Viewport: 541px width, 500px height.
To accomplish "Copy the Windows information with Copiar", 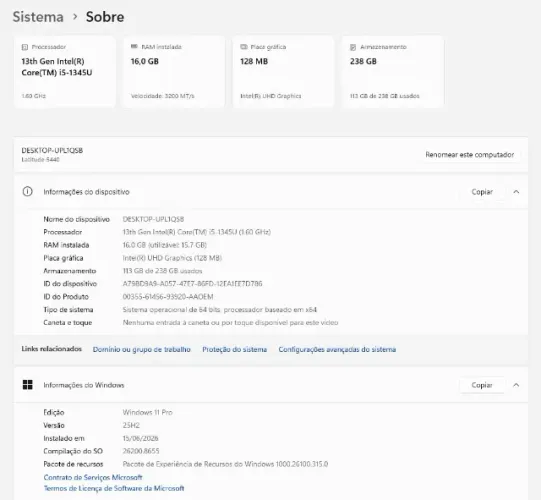I will click(x=482, y=385).
